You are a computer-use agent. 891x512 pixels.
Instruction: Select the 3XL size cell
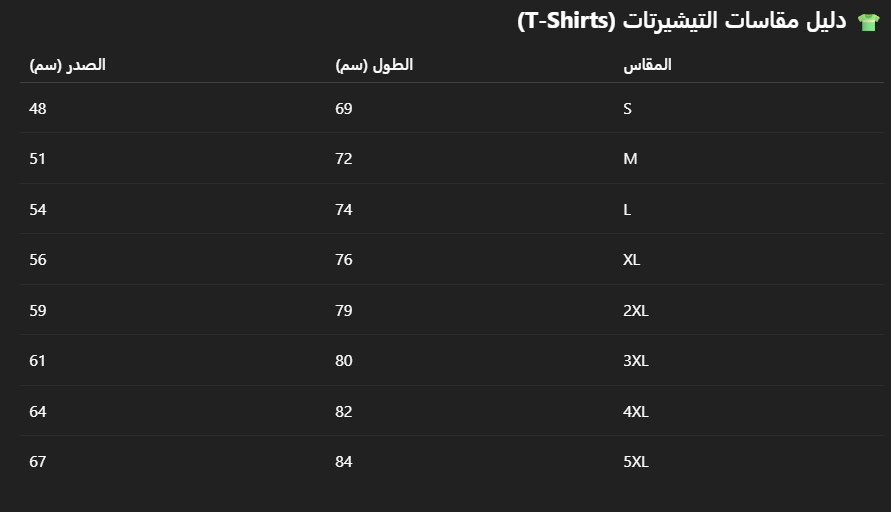636,361
